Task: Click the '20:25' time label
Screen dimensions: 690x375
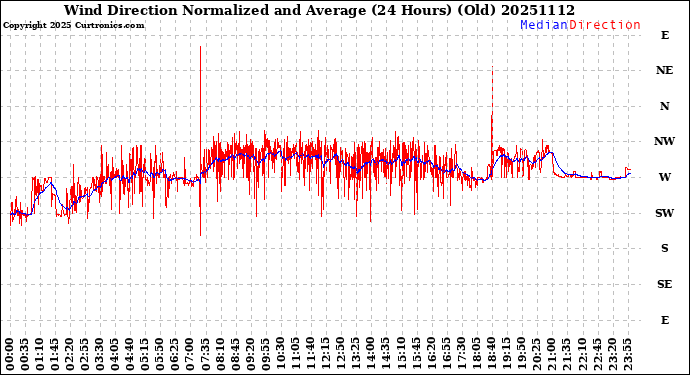Action: (536, 355)
